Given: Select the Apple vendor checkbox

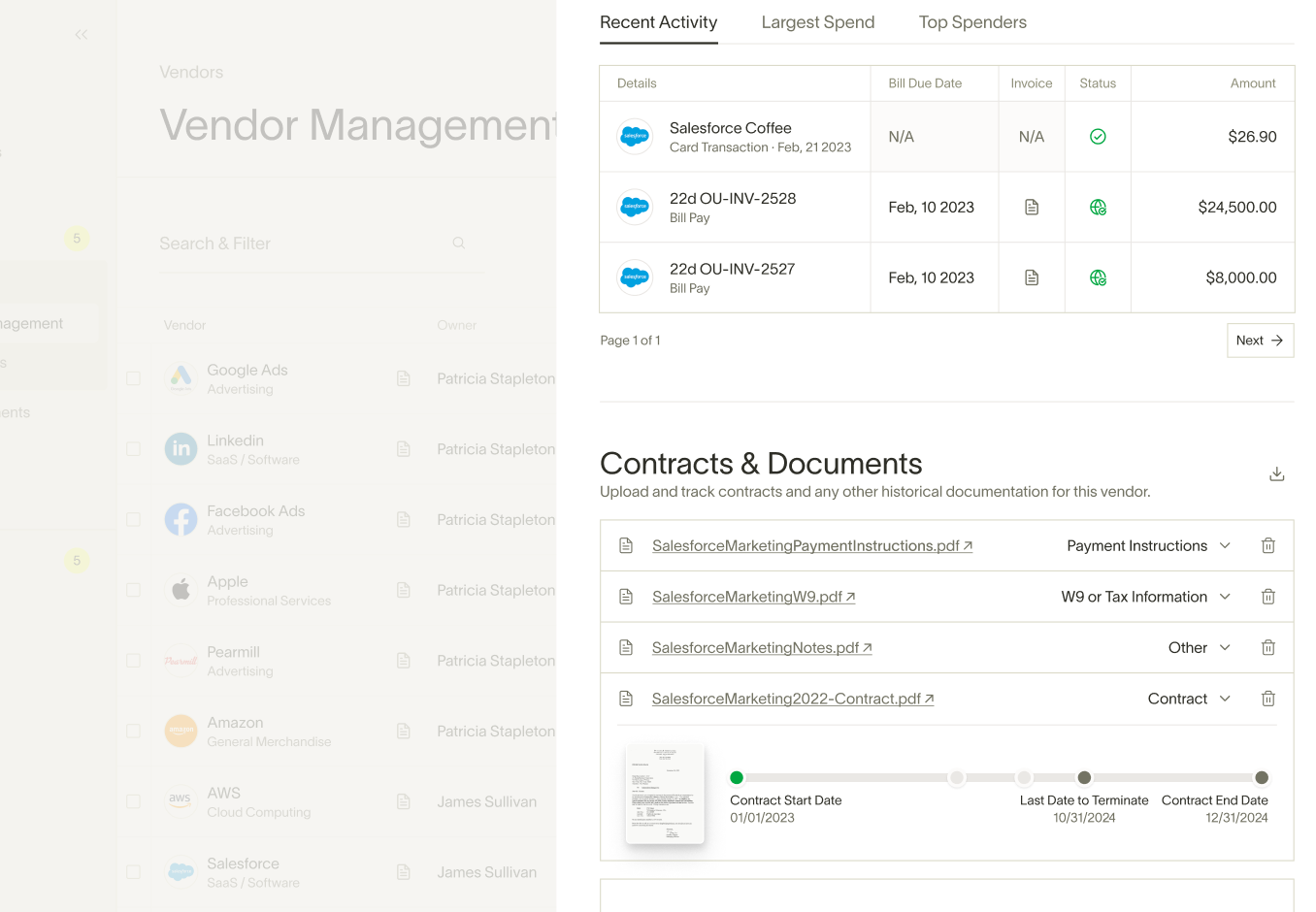Looking at the screenshot, I should click(x=134, y=590).
